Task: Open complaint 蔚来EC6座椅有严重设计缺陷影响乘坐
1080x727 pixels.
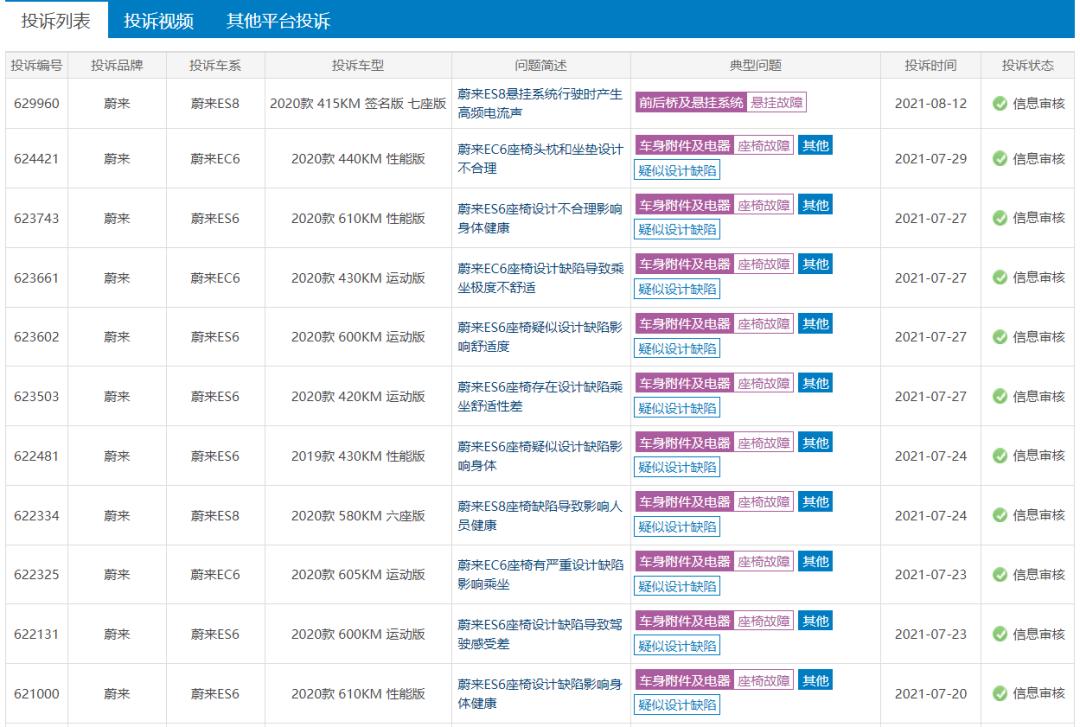Action: pyautogui.click(x=540, y=575)
